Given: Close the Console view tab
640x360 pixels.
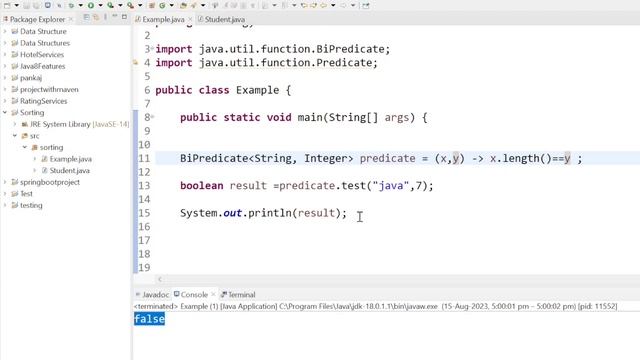Looking at the screenshot, I should pos(213,294).
